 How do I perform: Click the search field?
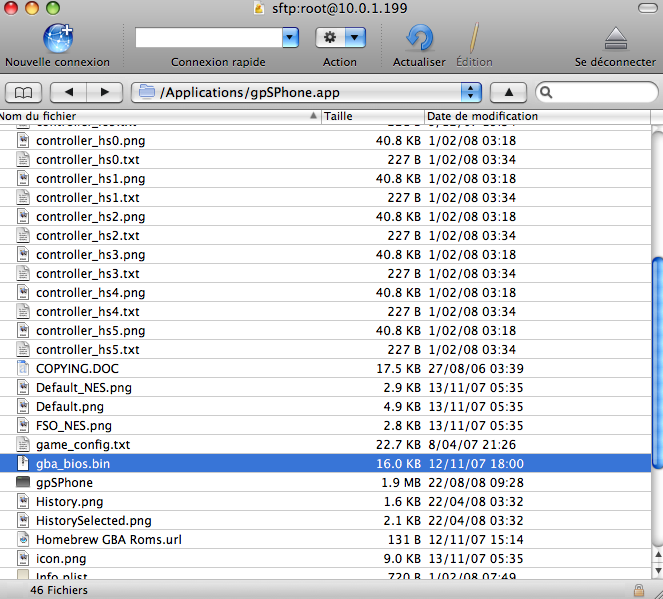click(x=597, y=92)
